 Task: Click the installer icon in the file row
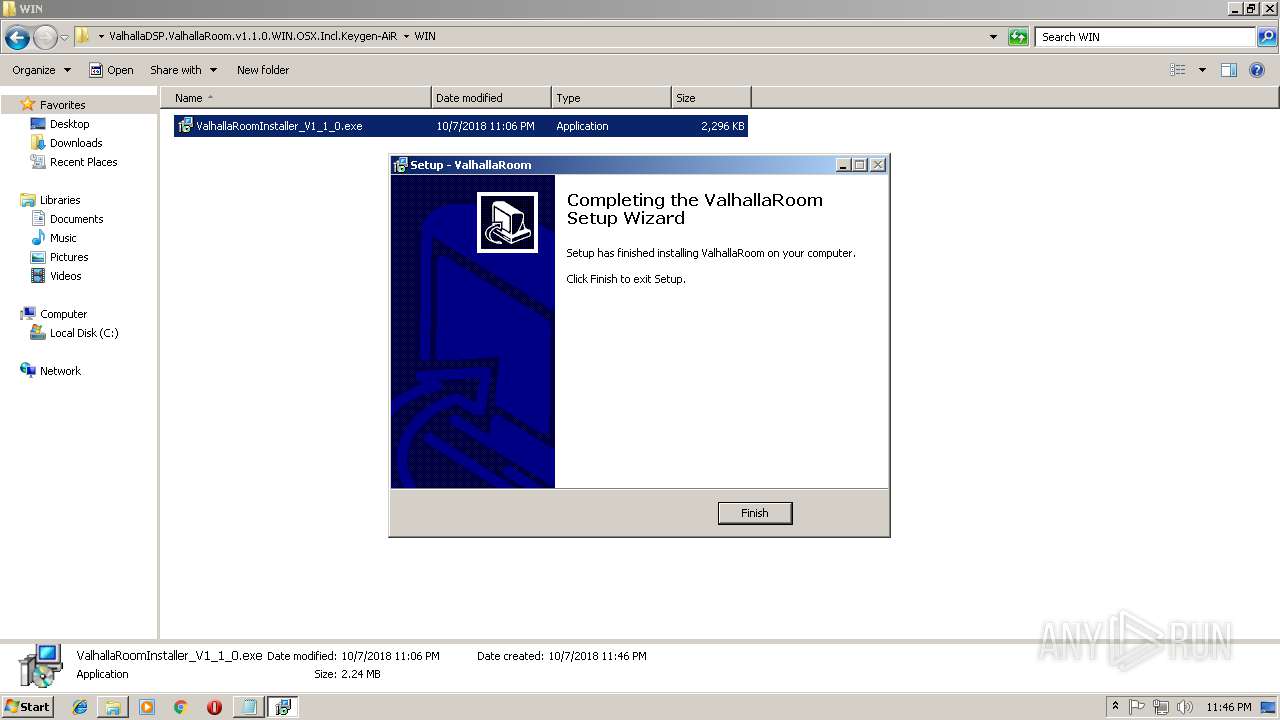point(185,126)
